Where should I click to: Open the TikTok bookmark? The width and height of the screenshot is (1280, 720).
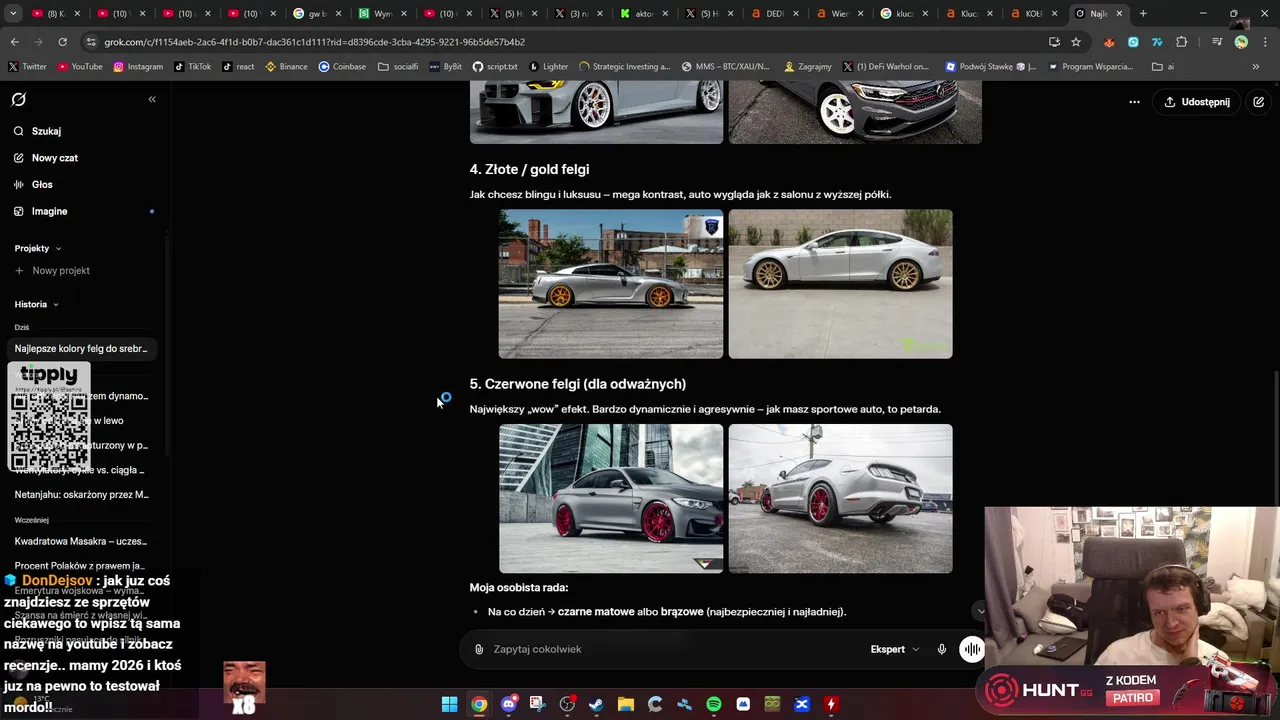(193, 67)
